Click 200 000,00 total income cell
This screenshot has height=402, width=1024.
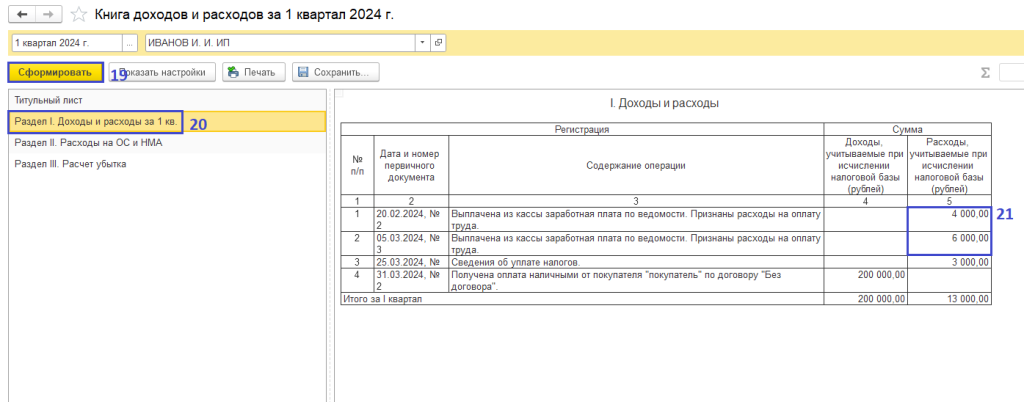click(866, 299)
